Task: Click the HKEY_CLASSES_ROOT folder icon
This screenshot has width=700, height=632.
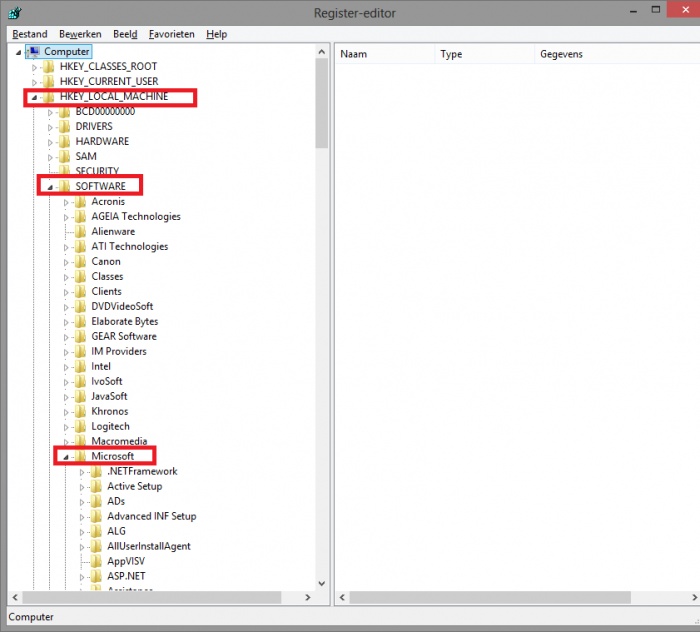Action: [48, 67]
